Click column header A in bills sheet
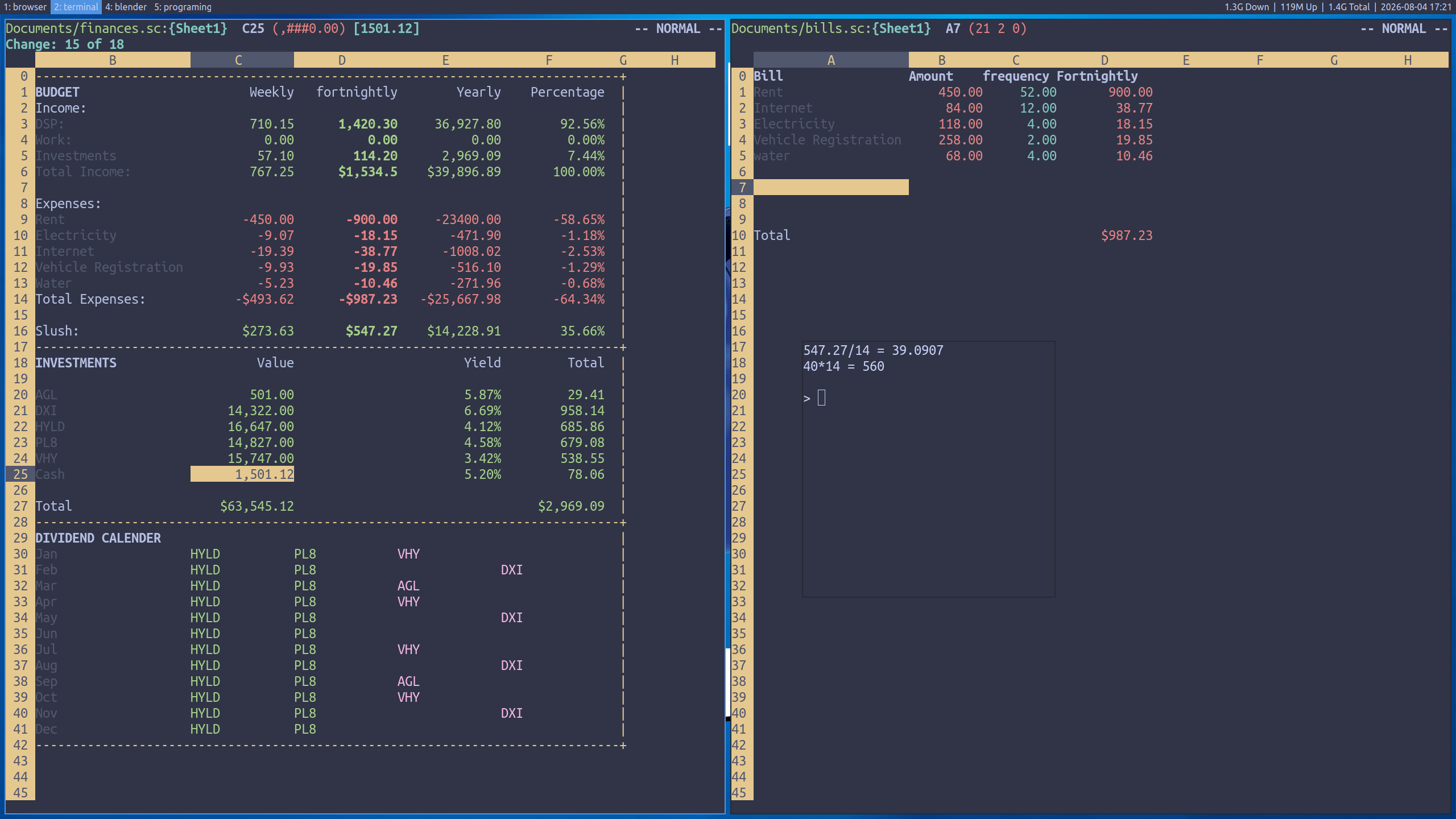This screenshot has height=819, width=1456. click(x=831, y=60)
